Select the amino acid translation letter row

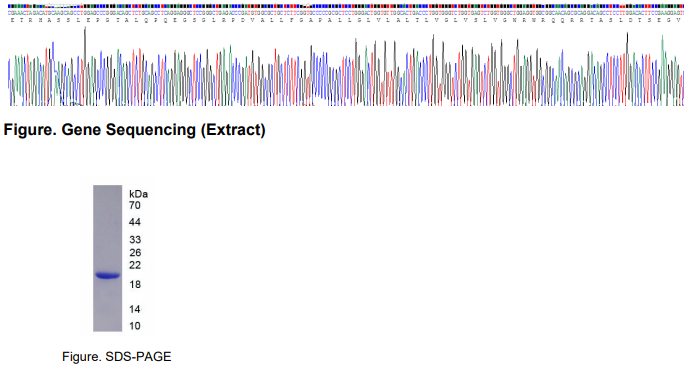[346, 20]
